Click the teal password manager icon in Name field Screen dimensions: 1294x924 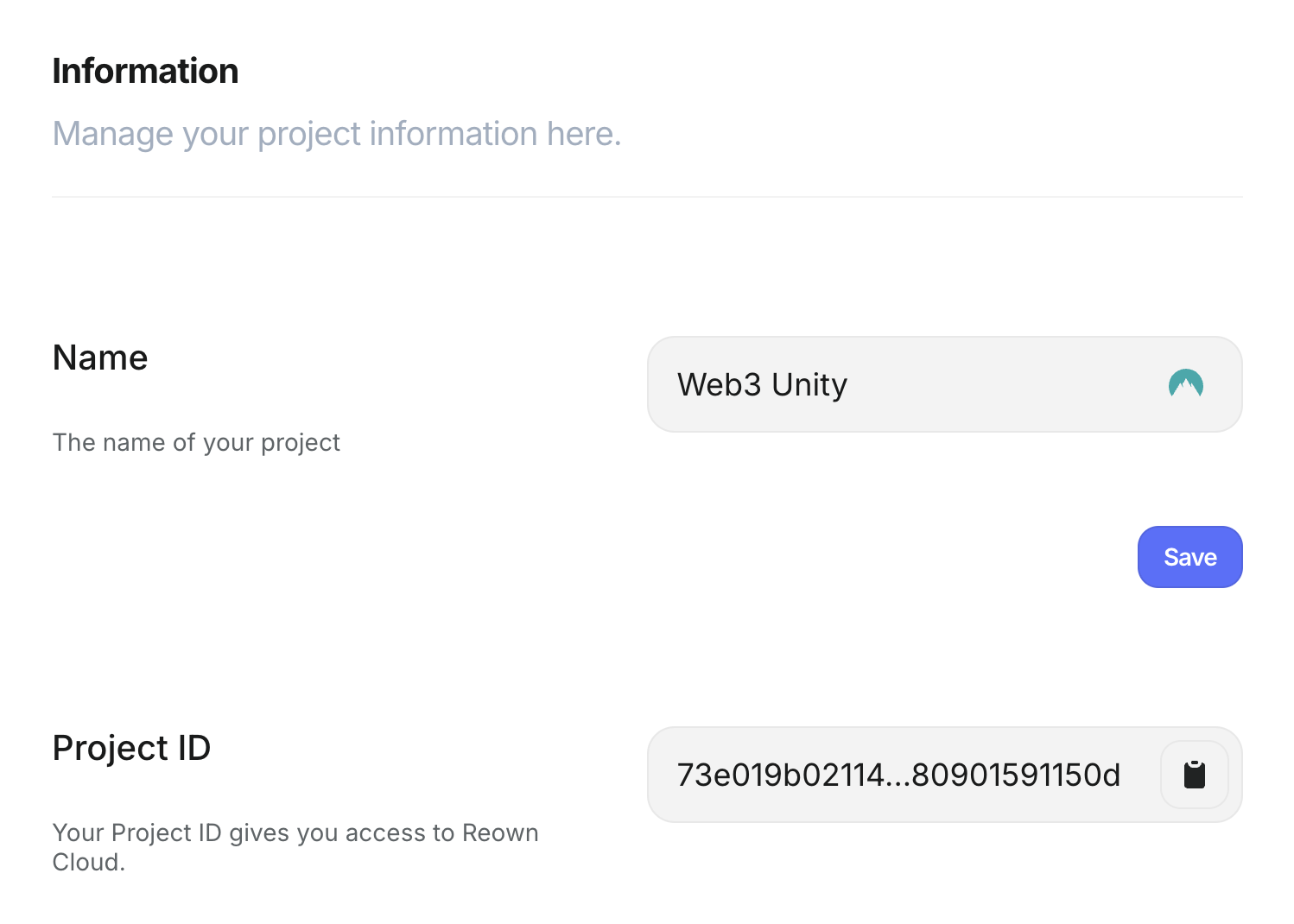(x=1185, y=384)
